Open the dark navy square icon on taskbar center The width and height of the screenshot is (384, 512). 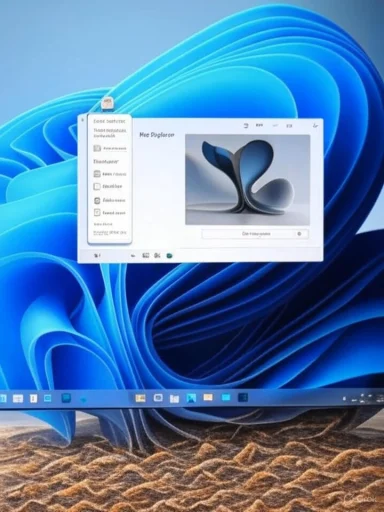coord(243,397)
